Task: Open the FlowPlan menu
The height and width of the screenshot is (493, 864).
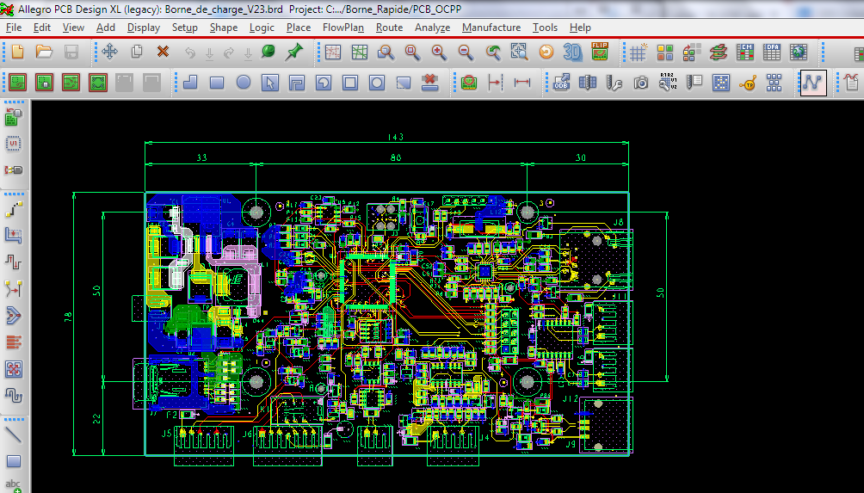Action: pos(343,28)
